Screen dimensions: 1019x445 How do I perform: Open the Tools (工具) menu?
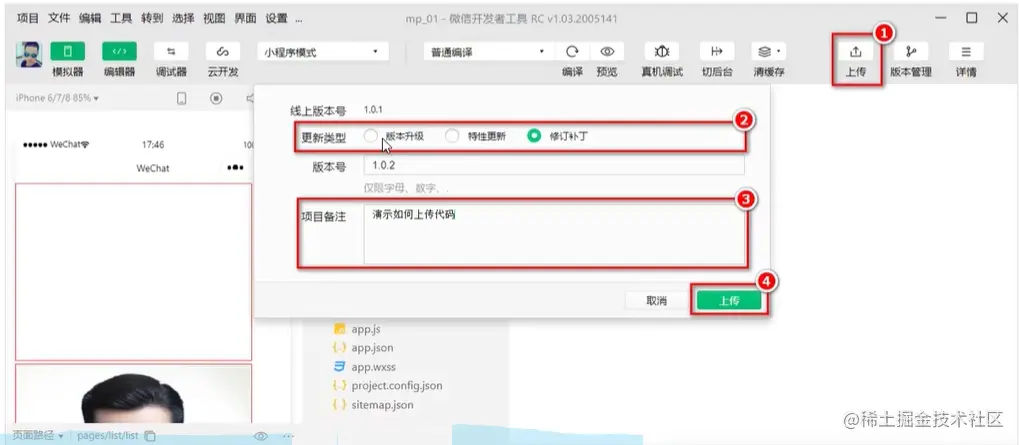point(122,18)
